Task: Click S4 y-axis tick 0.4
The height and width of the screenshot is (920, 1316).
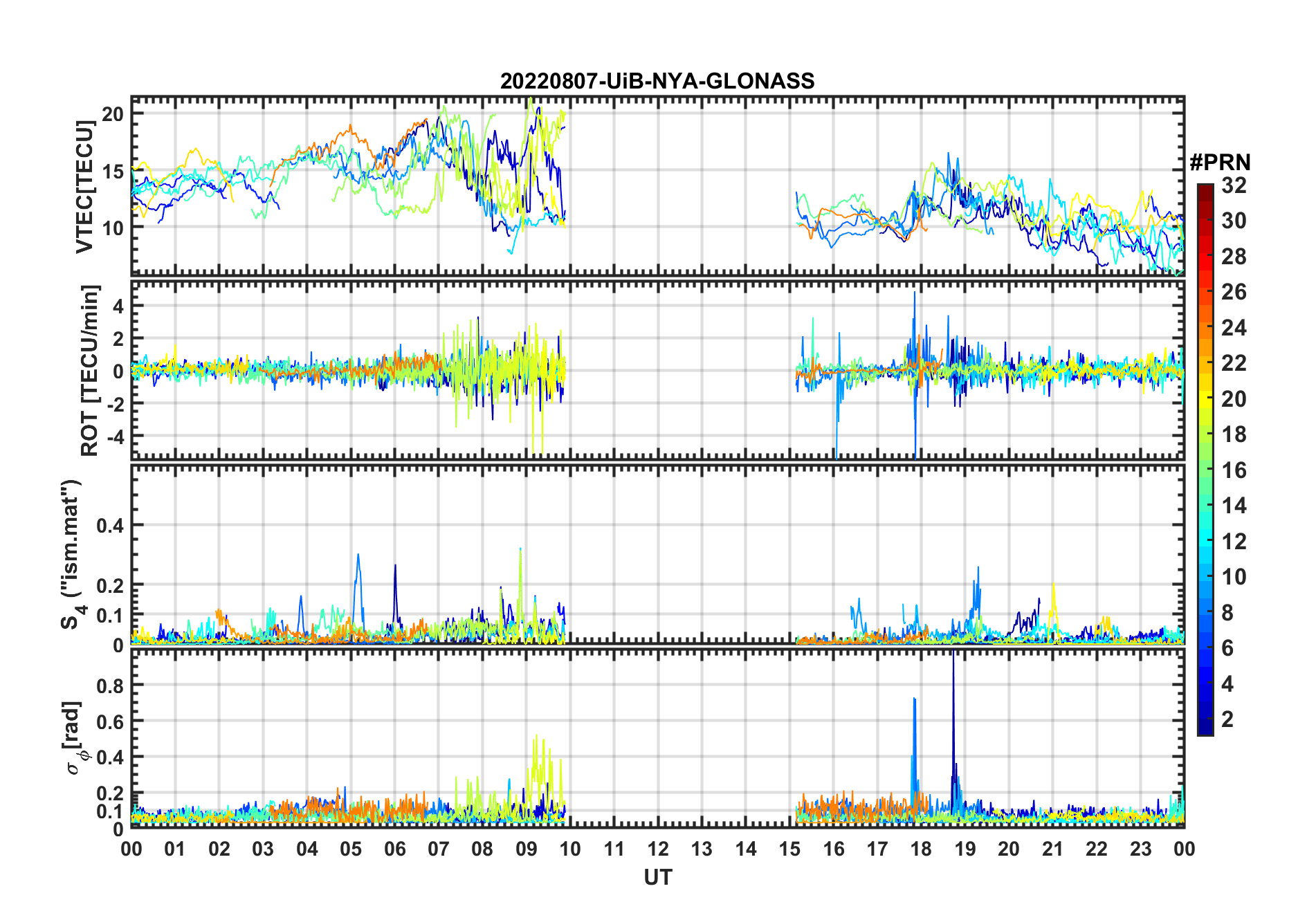Action: click(111, 526)
